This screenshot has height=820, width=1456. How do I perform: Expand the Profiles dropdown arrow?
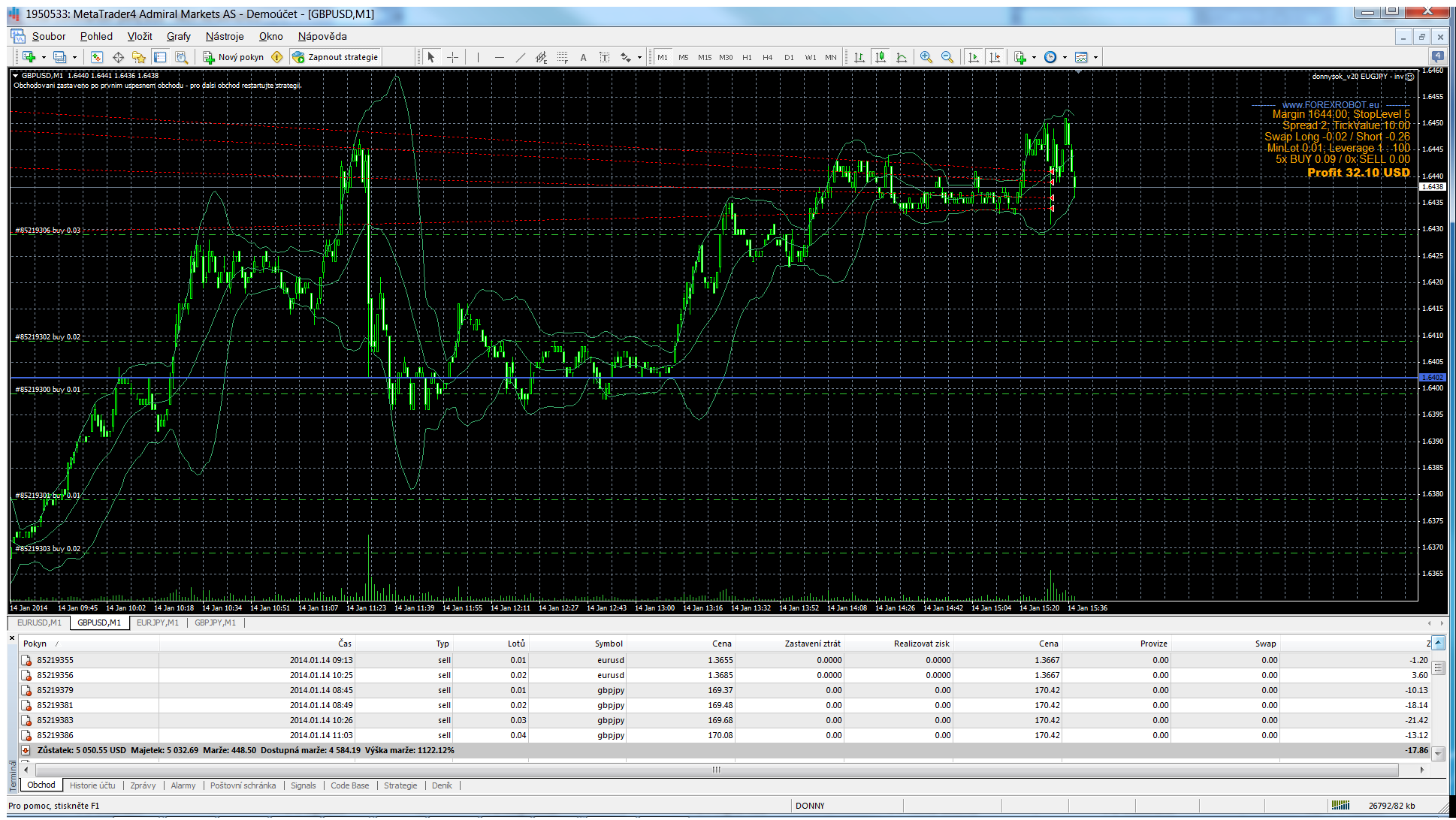coord(74,57)
